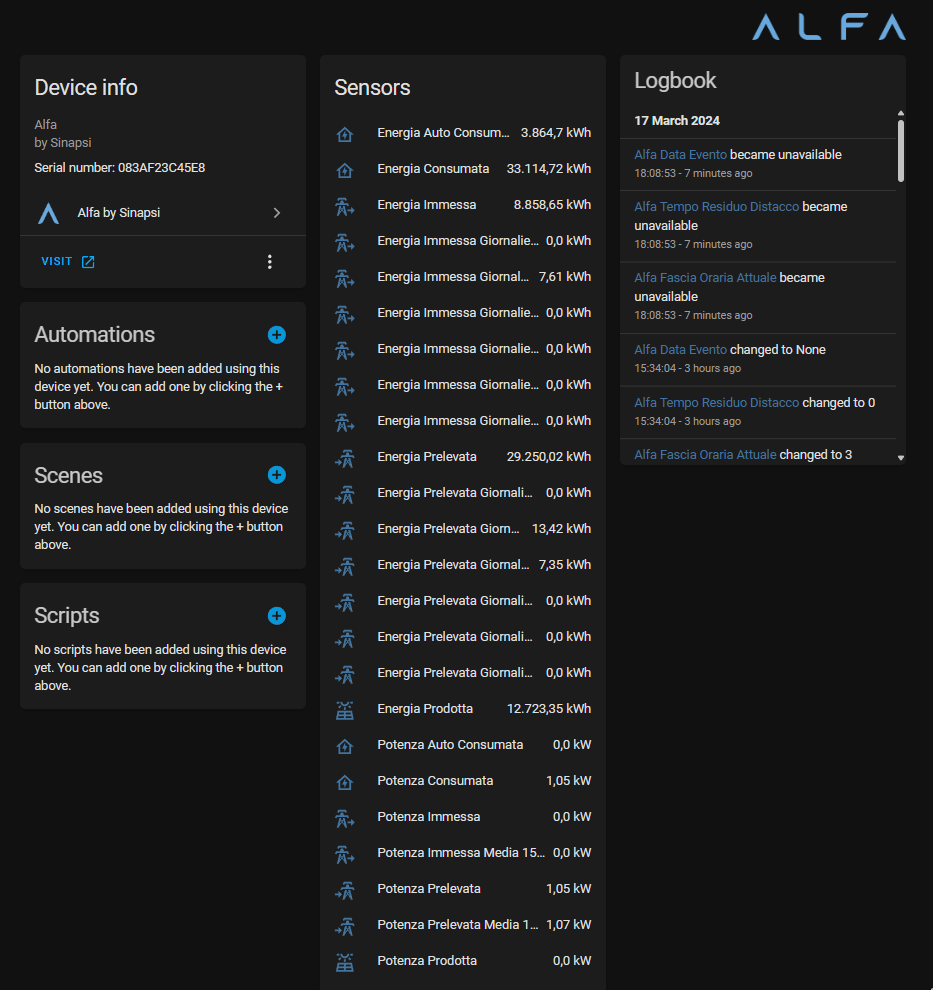
Task: Open Potenza Prodotta sensor row
Action: click(x=463, y=961)
